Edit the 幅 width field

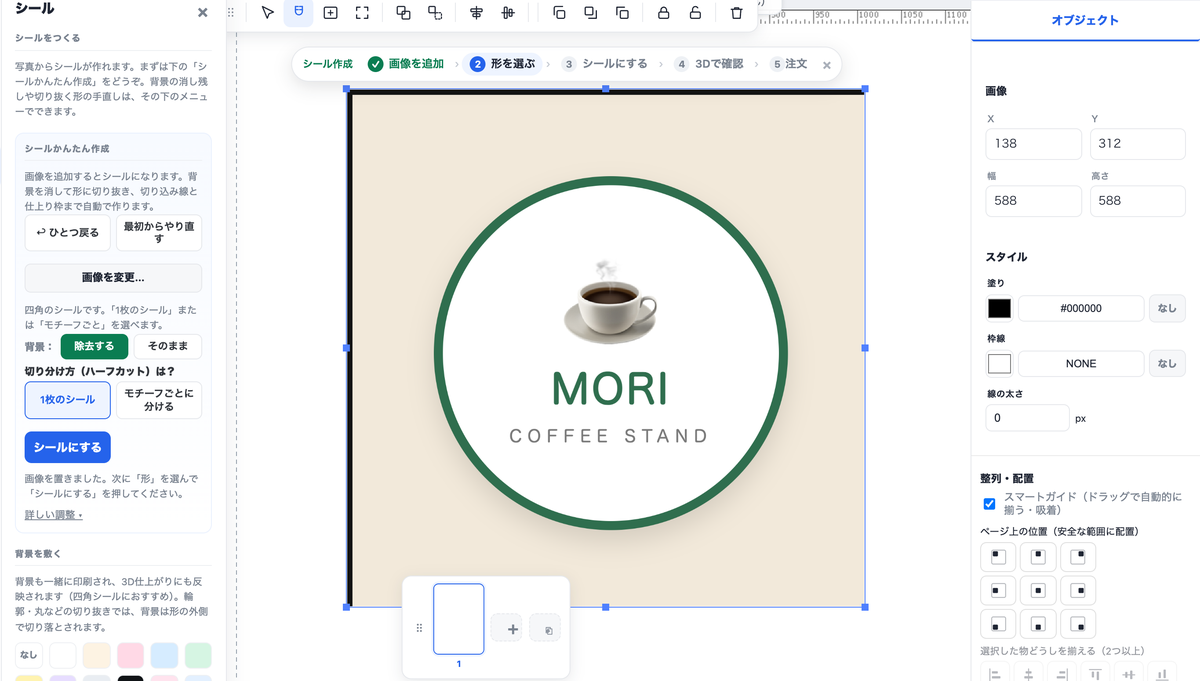(x=1034, y=200)
